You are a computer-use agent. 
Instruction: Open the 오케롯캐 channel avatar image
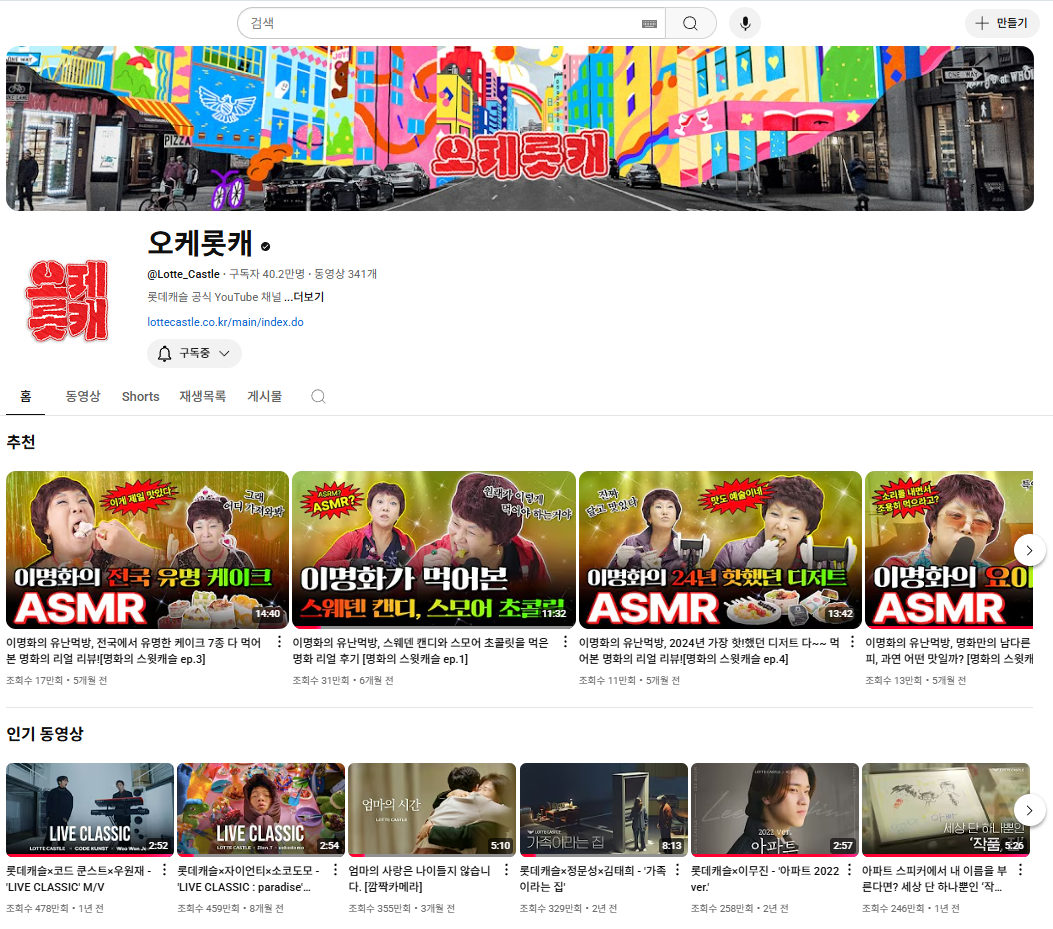(68, 300)
